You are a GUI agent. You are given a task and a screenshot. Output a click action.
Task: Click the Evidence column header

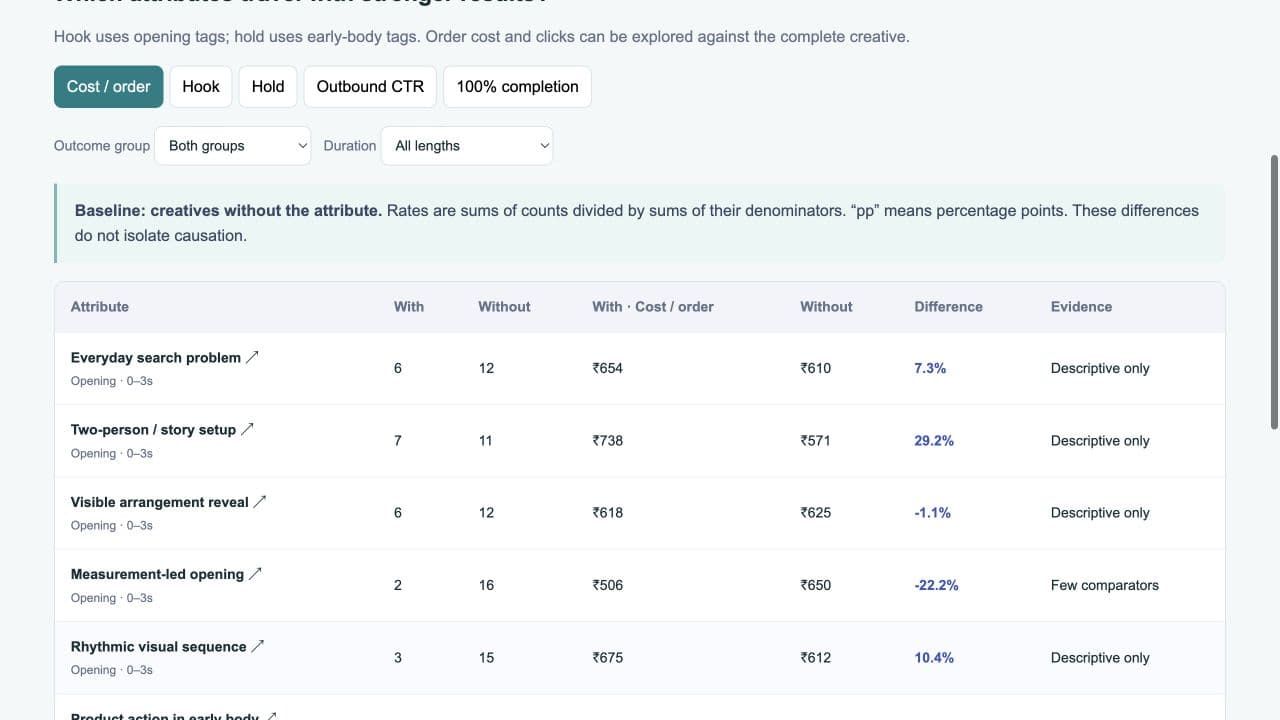[x=1081, y=307]
